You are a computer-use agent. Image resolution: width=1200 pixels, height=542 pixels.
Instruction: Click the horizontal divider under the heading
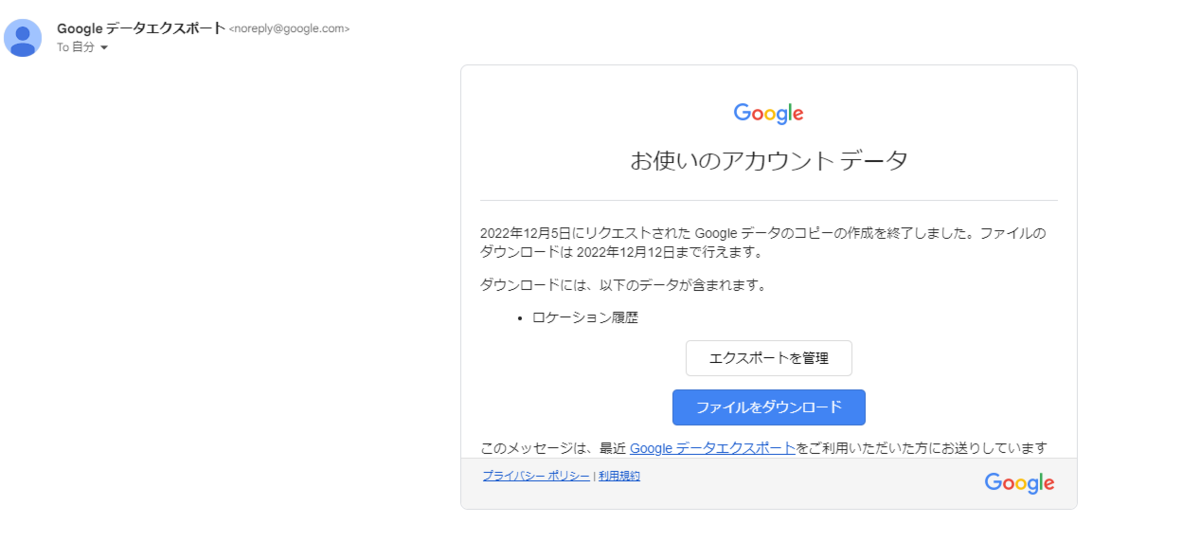pos(769,200)
